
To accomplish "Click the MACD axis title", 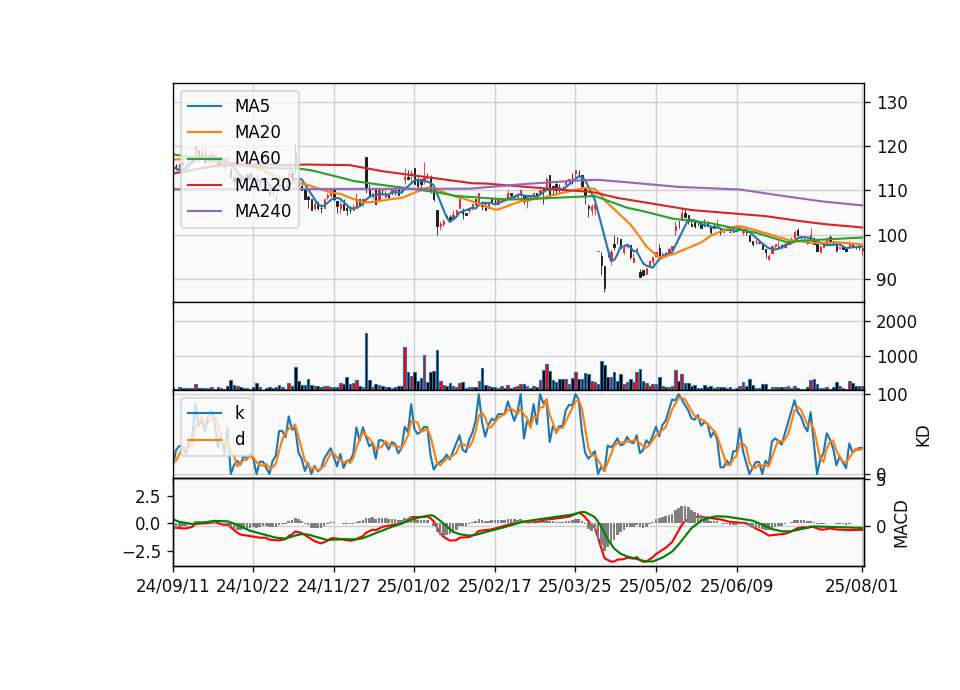I will click(901, 525).
